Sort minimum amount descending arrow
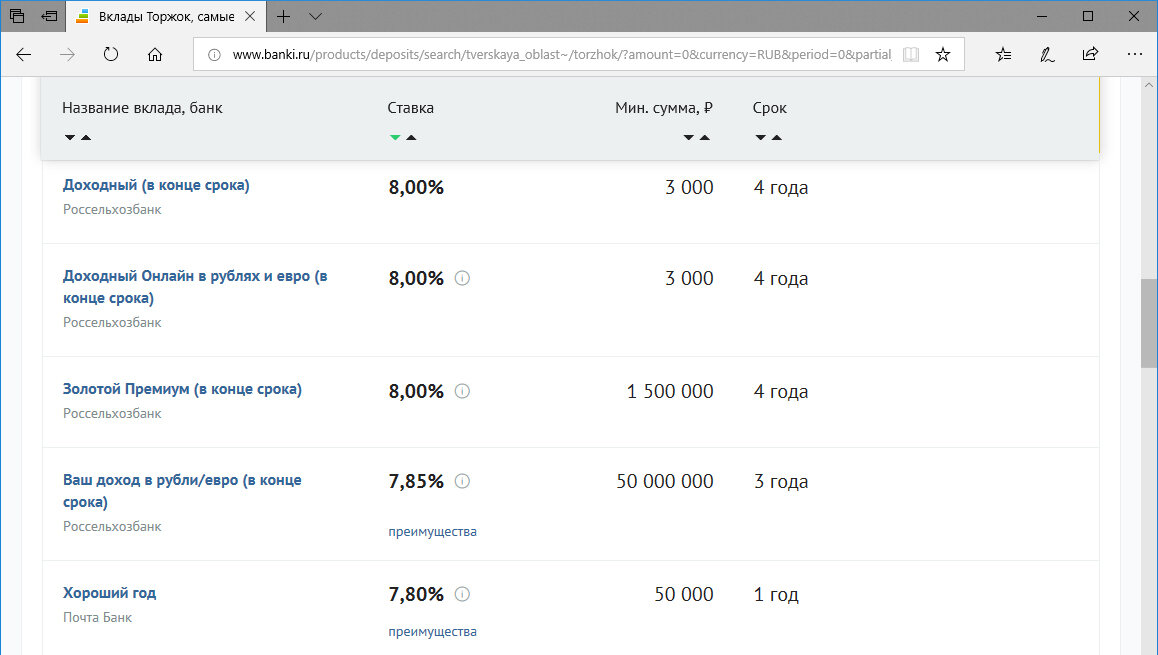 point(688,137)
